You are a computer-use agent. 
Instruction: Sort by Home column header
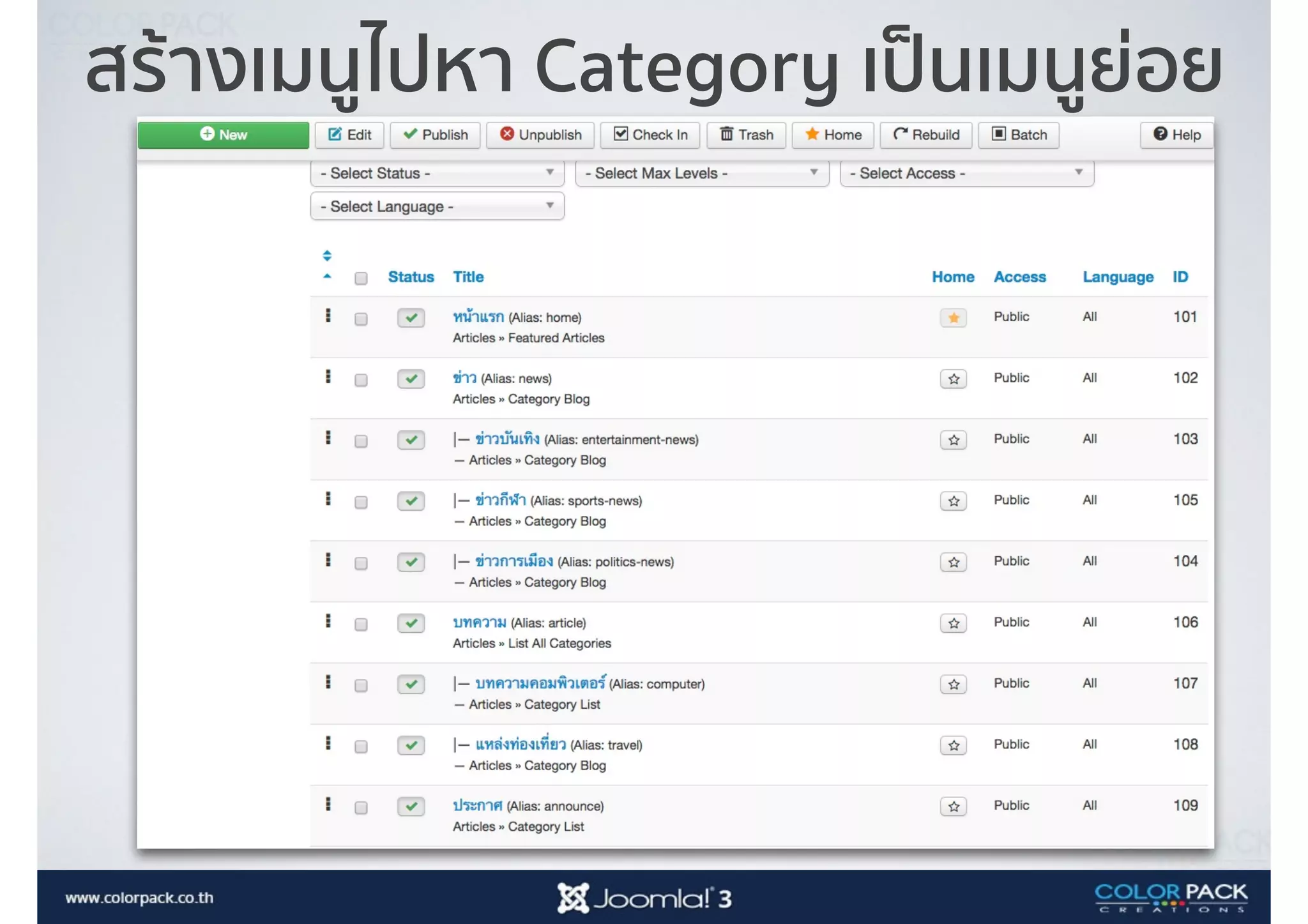coord(953,277)
